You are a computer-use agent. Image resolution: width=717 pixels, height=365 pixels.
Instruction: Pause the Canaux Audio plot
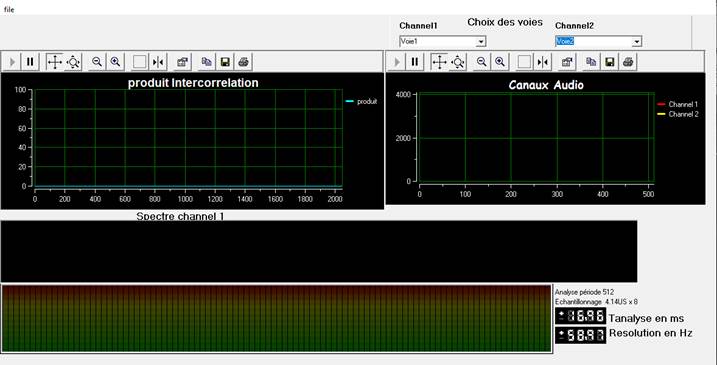click(415, 62)
